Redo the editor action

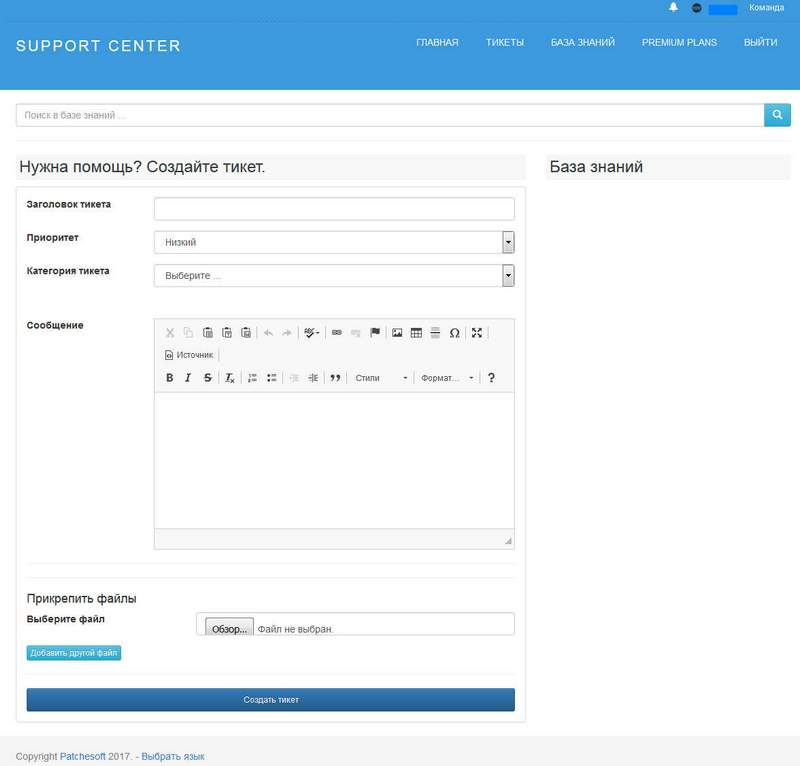pos(287,333)
